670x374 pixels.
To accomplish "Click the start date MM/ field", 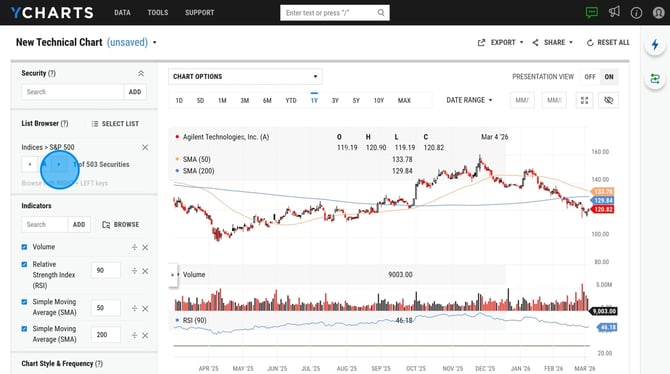I will coord(522,100).
